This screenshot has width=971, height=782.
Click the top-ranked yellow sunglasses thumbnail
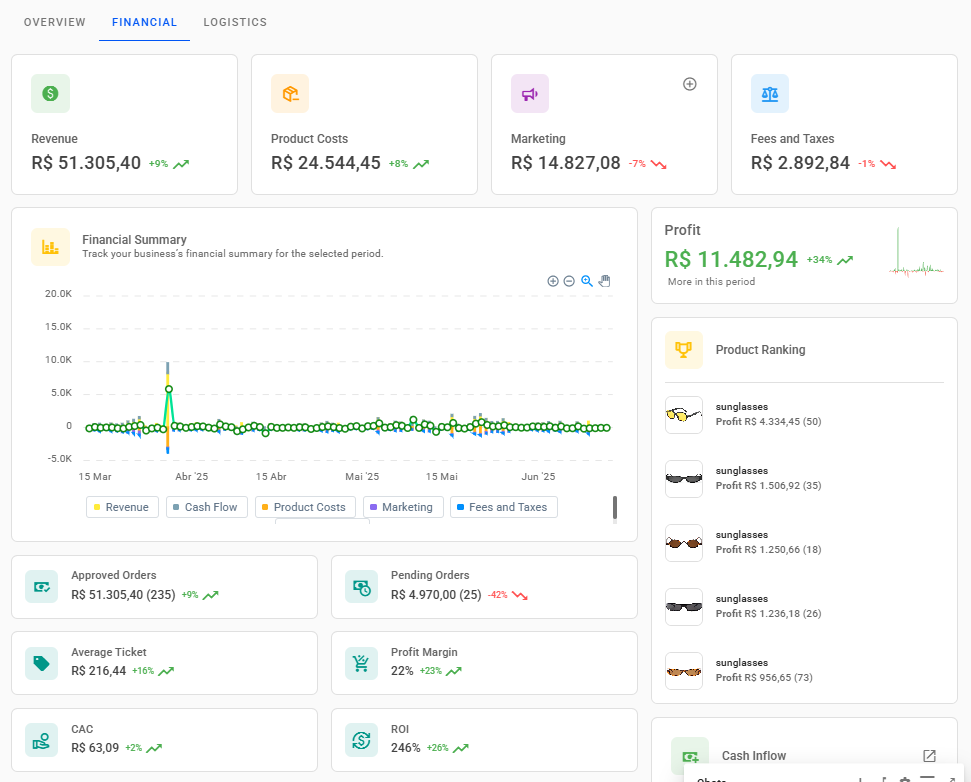coord(684,415)
